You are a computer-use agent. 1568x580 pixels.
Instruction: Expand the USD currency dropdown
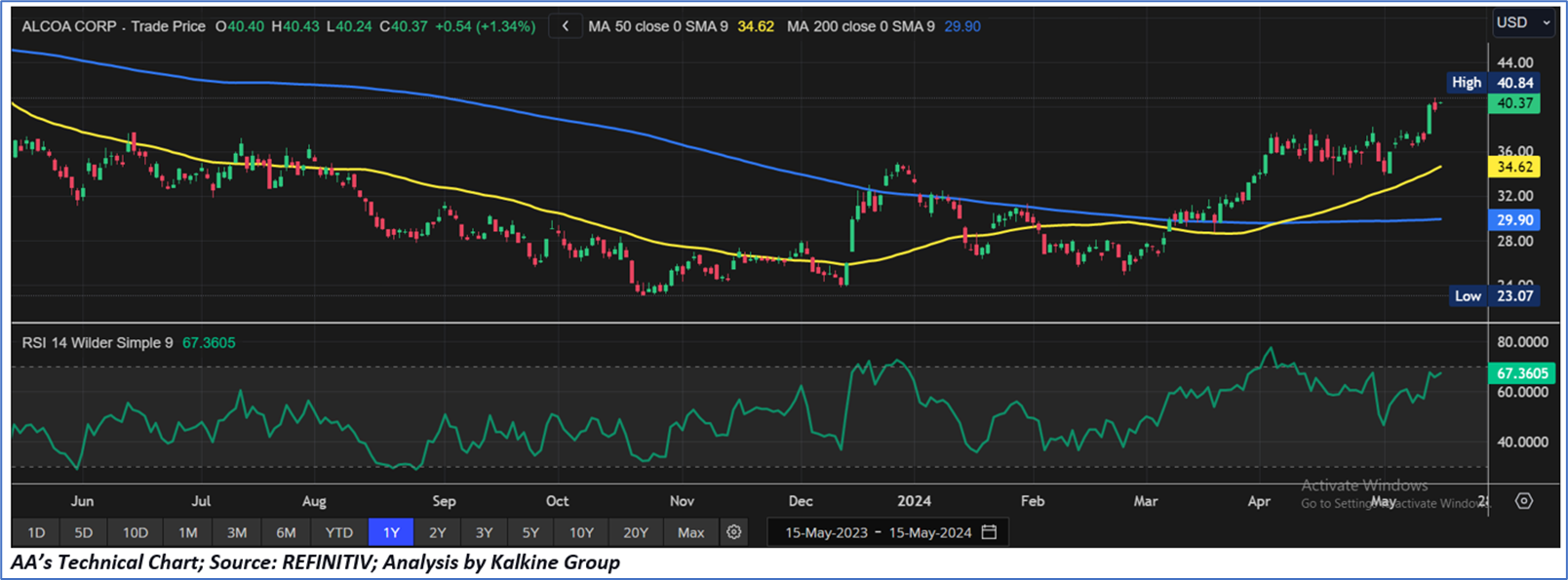(1522, 22)
